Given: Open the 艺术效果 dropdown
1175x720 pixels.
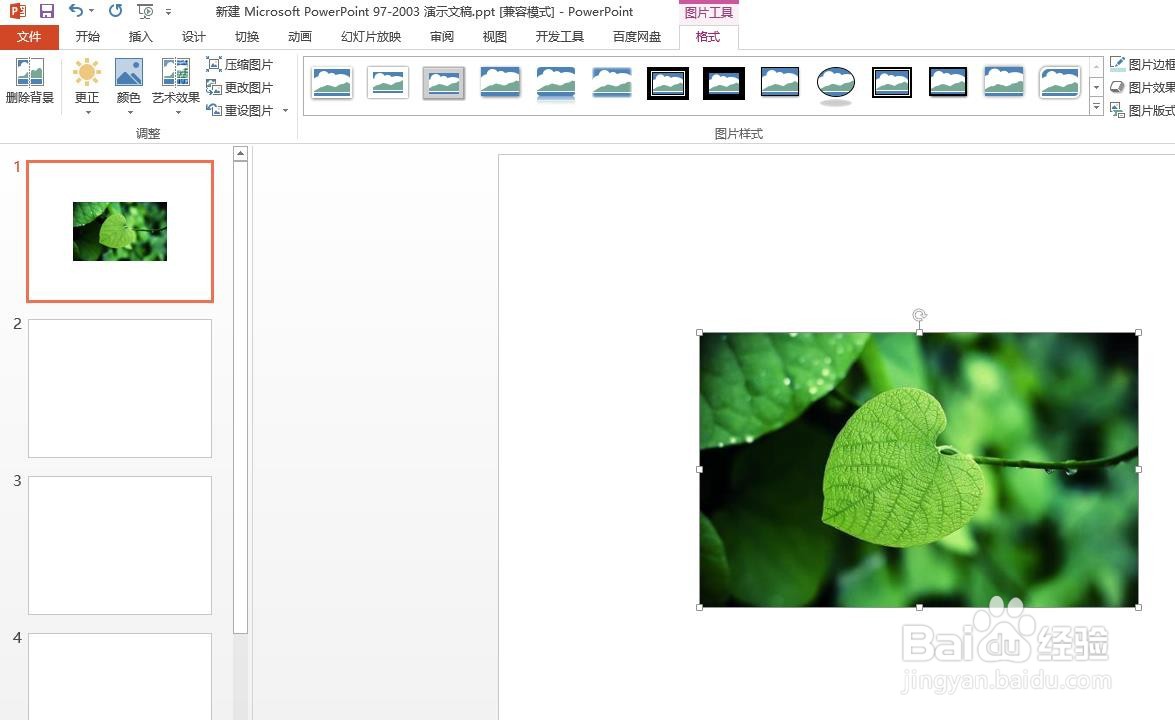Looking at the screenshot, I should (x=176, y=87).
